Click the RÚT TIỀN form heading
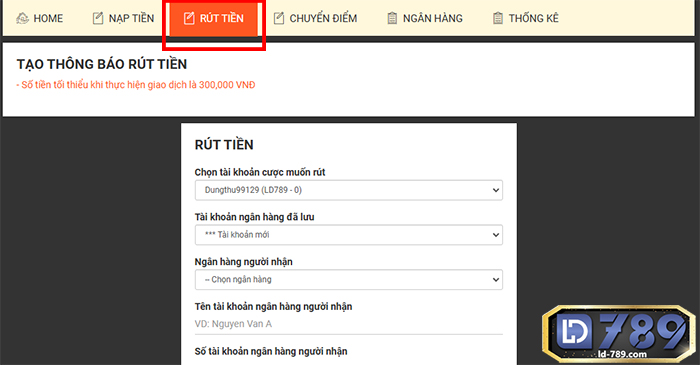 pyautogui.click(x=224, y=145)
